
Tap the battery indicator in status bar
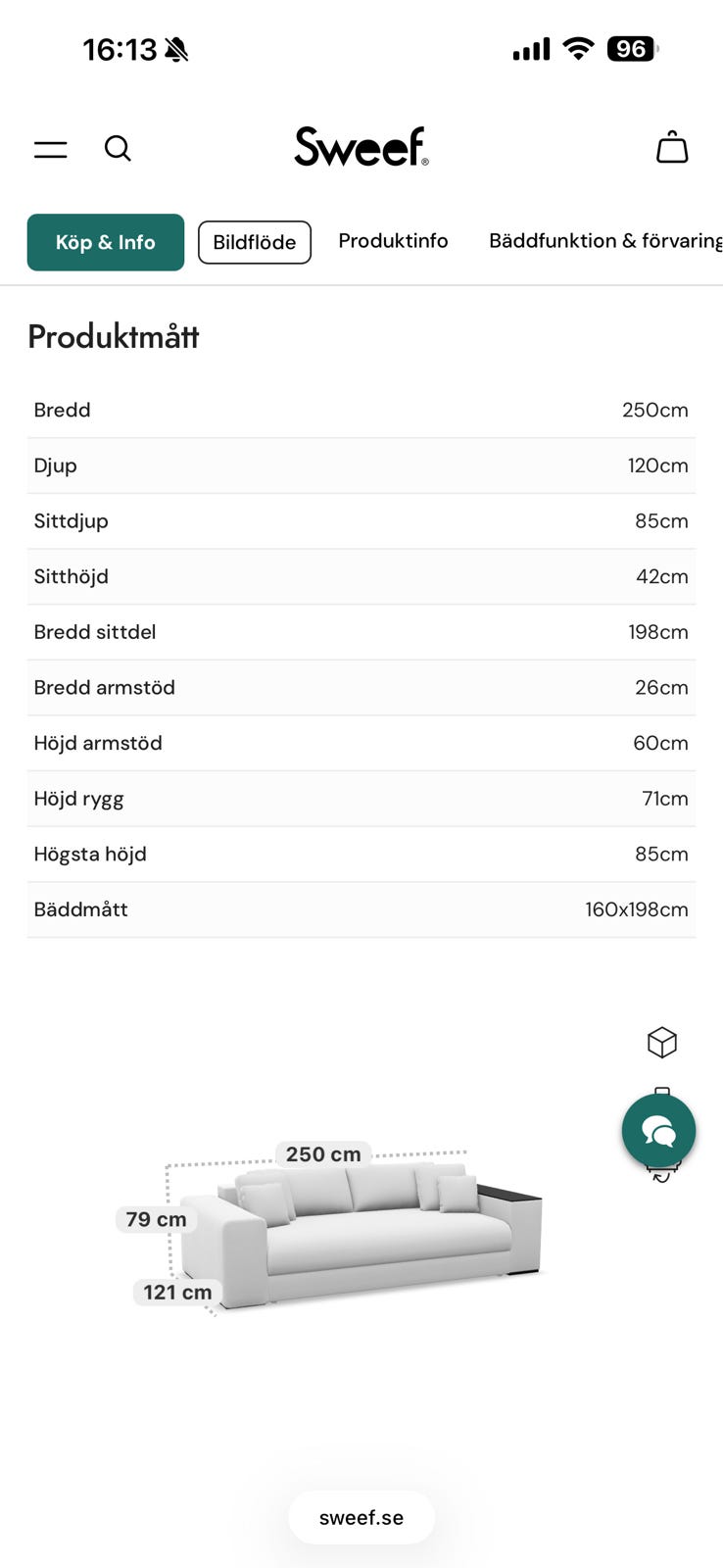click(x=632, y=49)
